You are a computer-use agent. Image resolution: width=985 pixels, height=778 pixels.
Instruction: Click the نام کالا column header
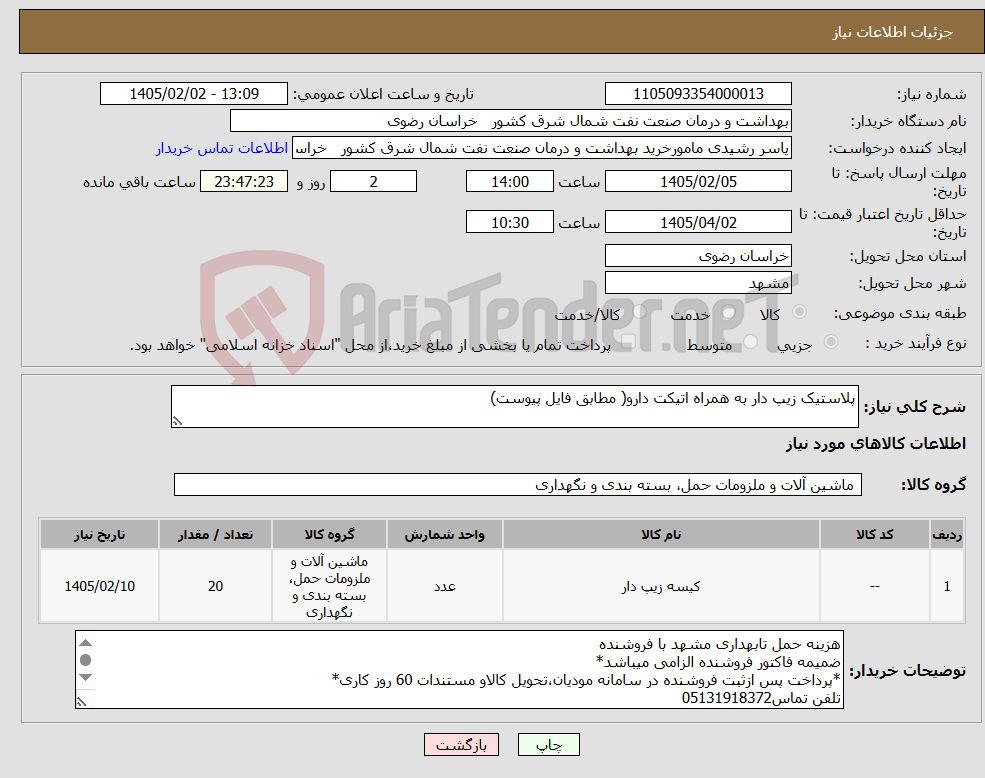click(661, 534)
